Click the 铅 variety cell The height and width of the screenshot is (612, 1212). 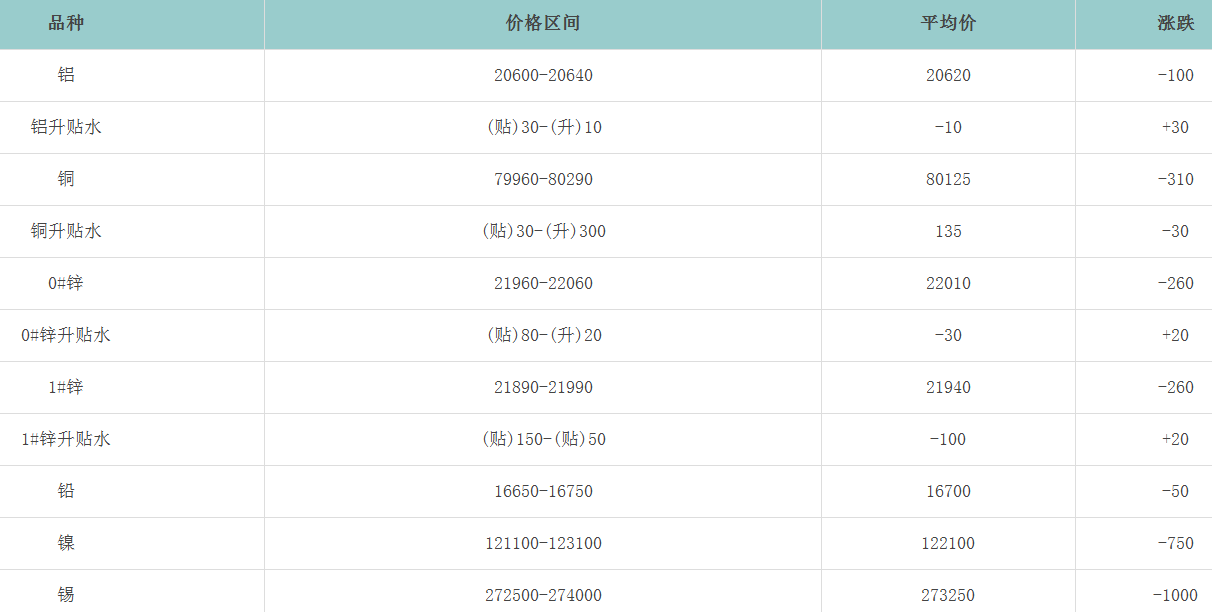click(66, 491)
